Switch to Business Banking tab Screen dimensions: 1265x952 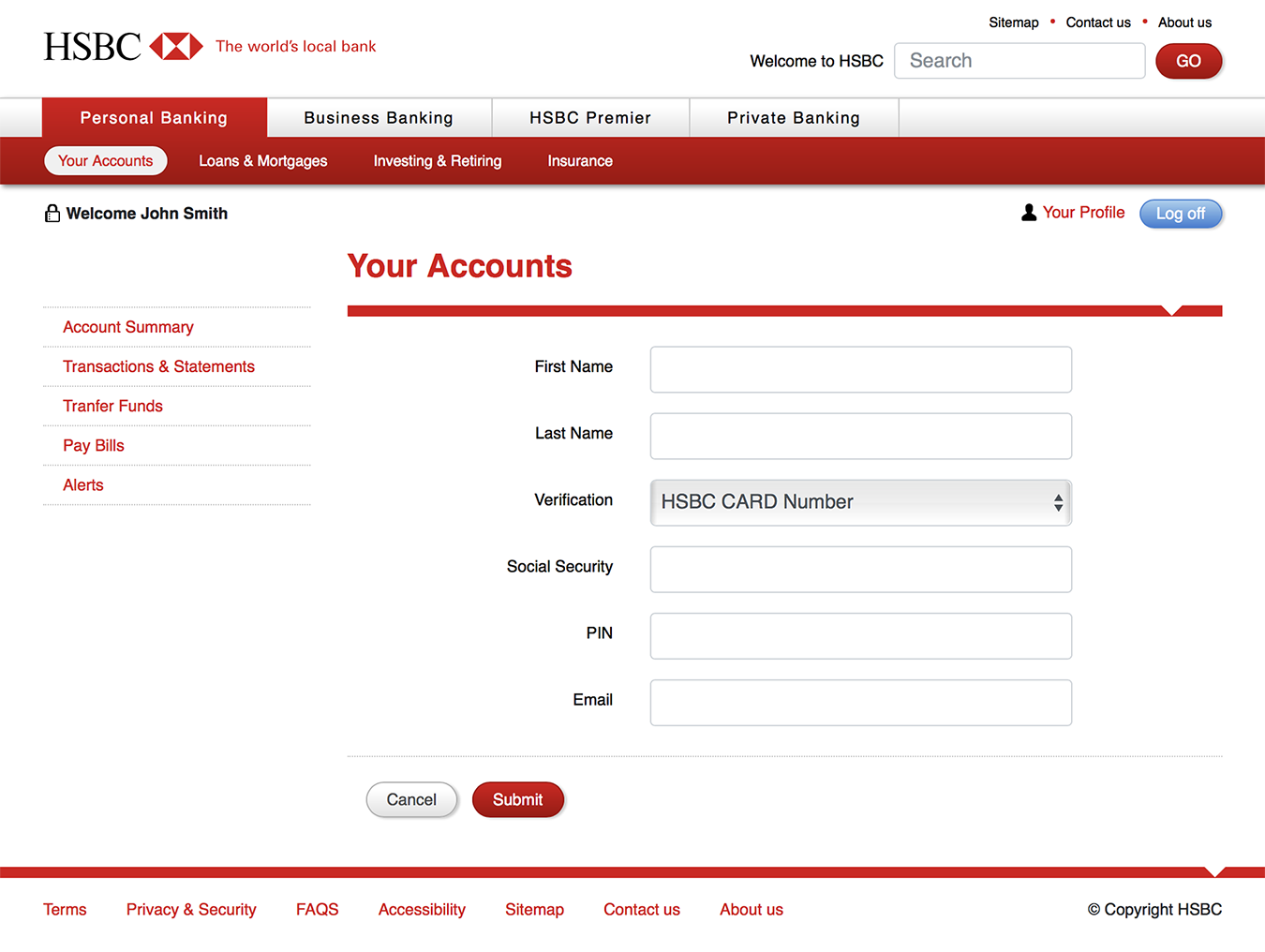[x=379, y=118]
